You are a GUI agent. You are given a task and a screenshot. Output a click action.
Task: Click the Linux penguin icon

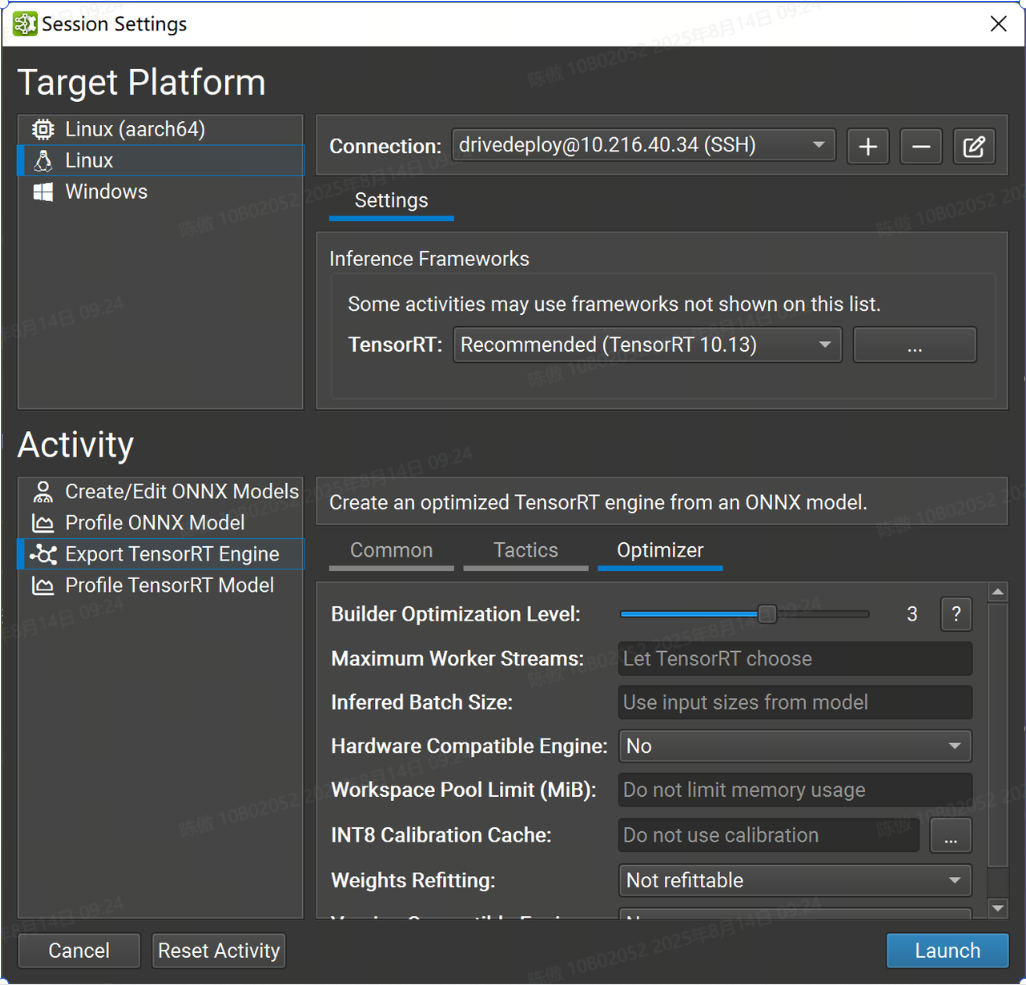pyautogui.click(x=43, y=160)
